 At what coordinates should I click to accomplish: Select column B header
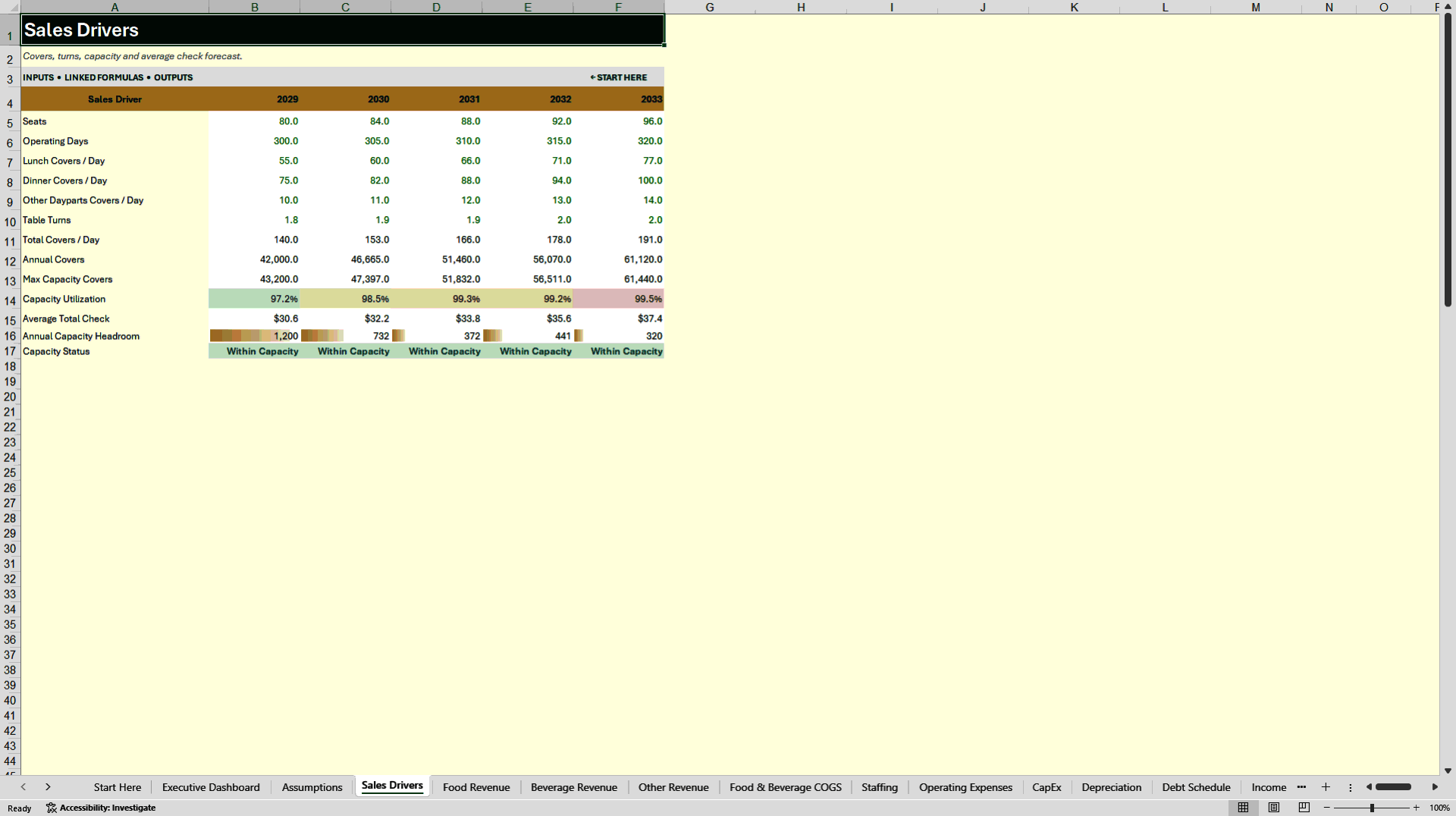tap(254, 7)
